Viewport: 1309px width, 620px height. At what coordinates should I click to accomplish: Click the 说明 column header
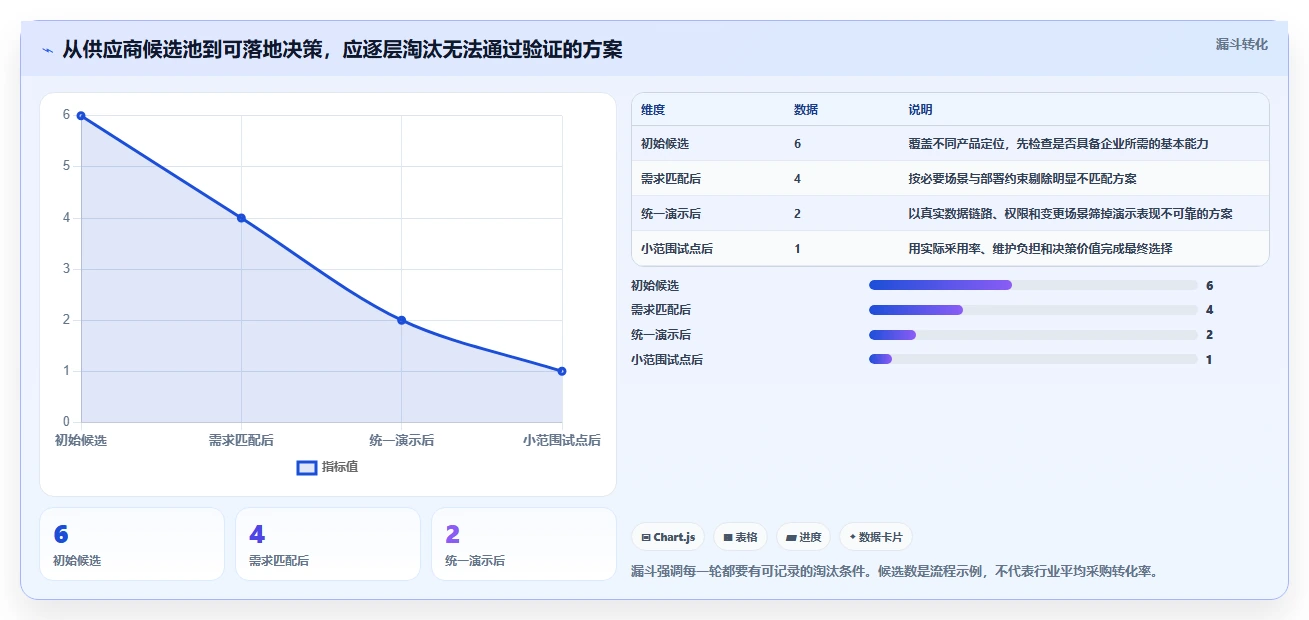[x=920, y=110]
